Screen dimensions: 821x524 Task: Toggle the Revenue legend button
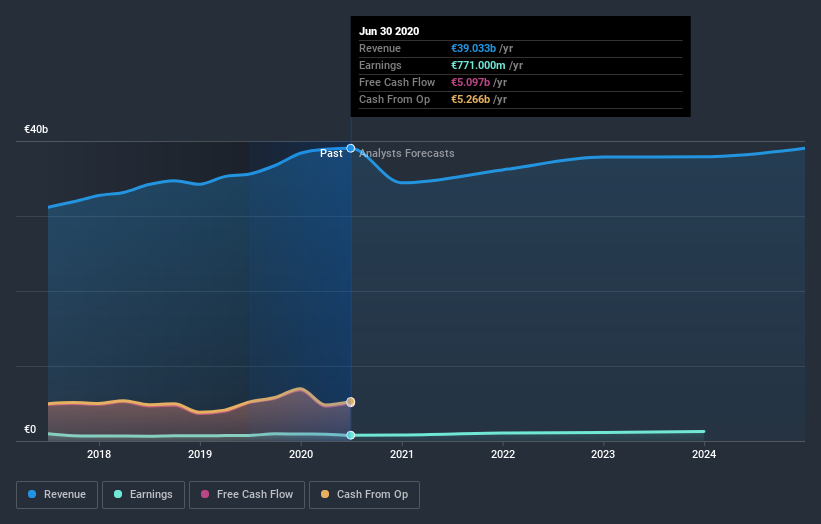[x=57, y=495]
